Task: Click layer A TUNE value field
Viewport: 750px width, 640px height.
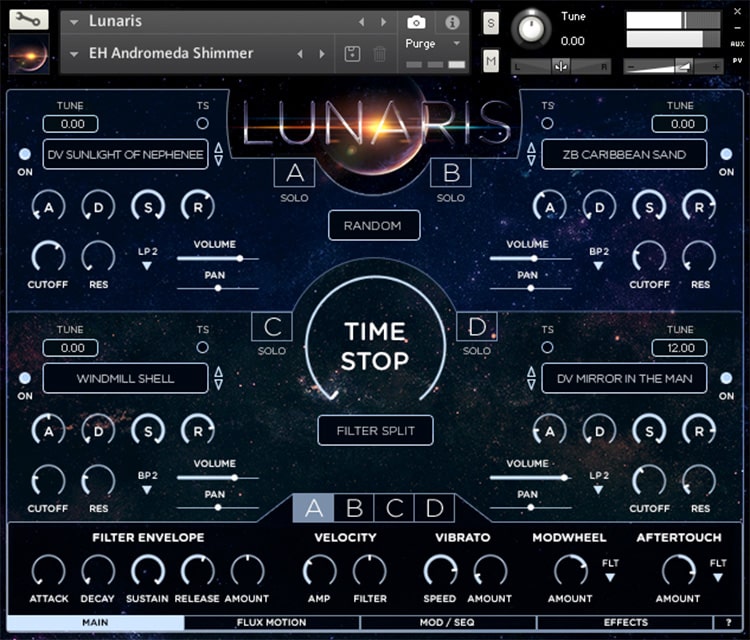Action: pyautogui.click(x=71, y=124)
